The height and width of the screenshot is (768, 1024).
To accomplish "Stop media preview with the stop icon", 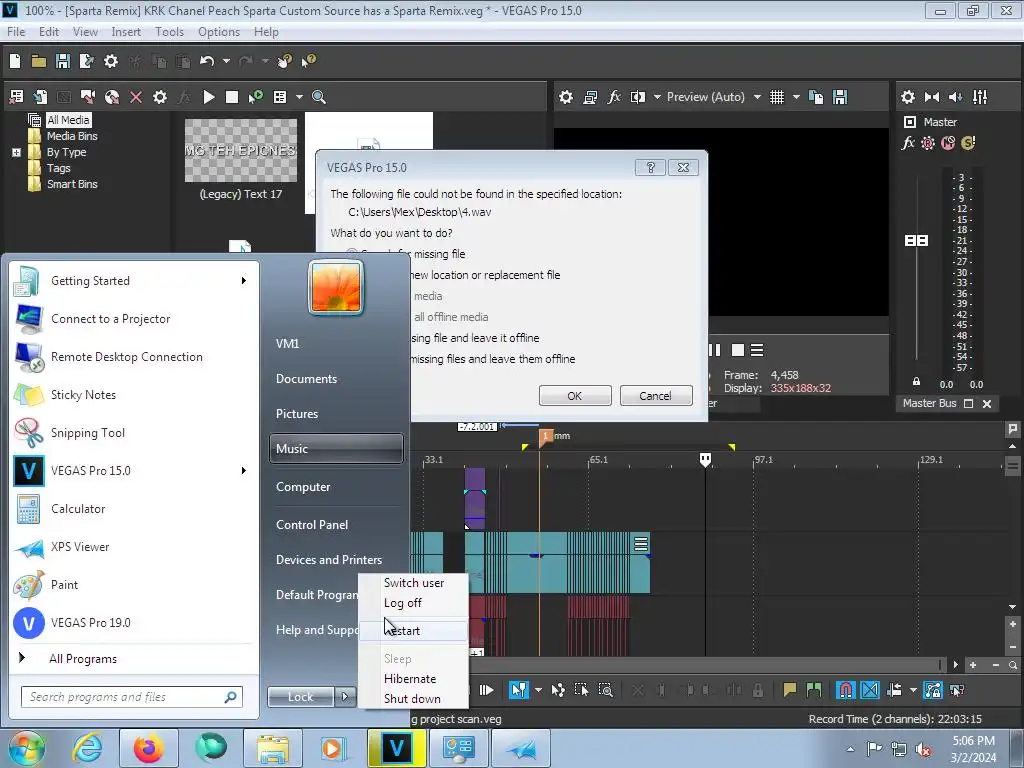I will [231, 97].
